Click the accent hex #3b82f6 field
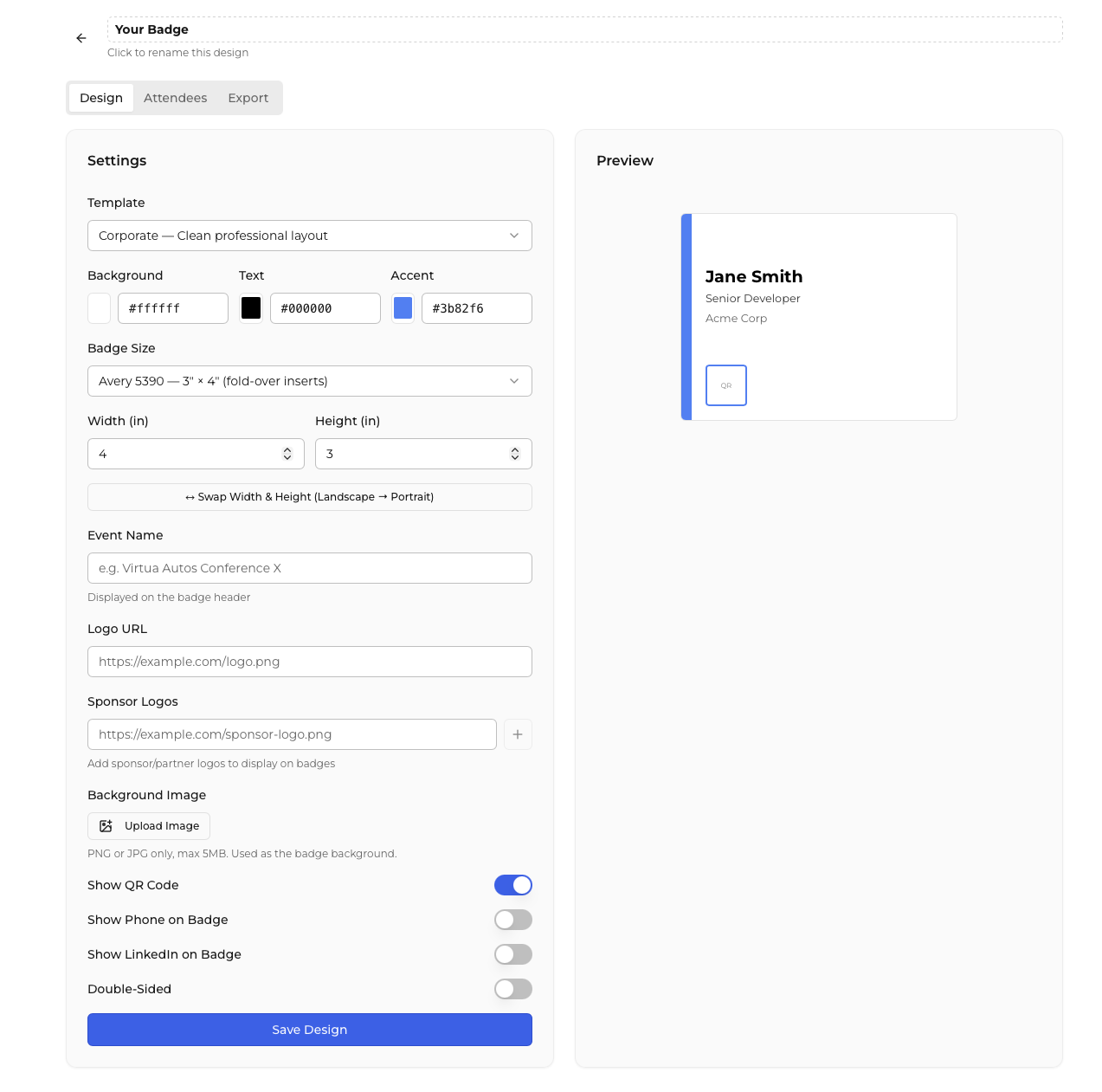 coord(477,308)
